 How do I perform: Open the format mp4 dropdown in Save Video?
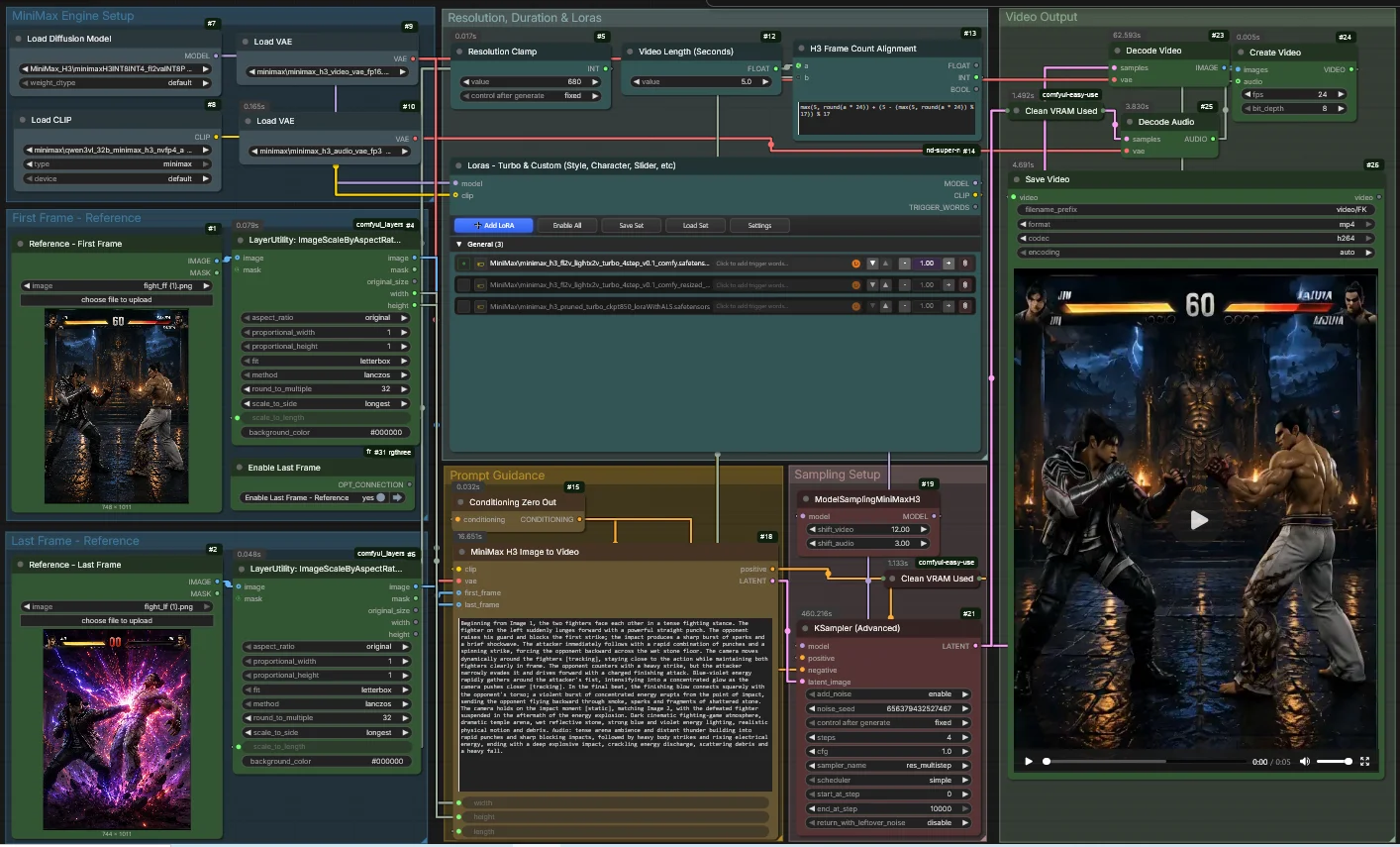tap(1196, 225)
